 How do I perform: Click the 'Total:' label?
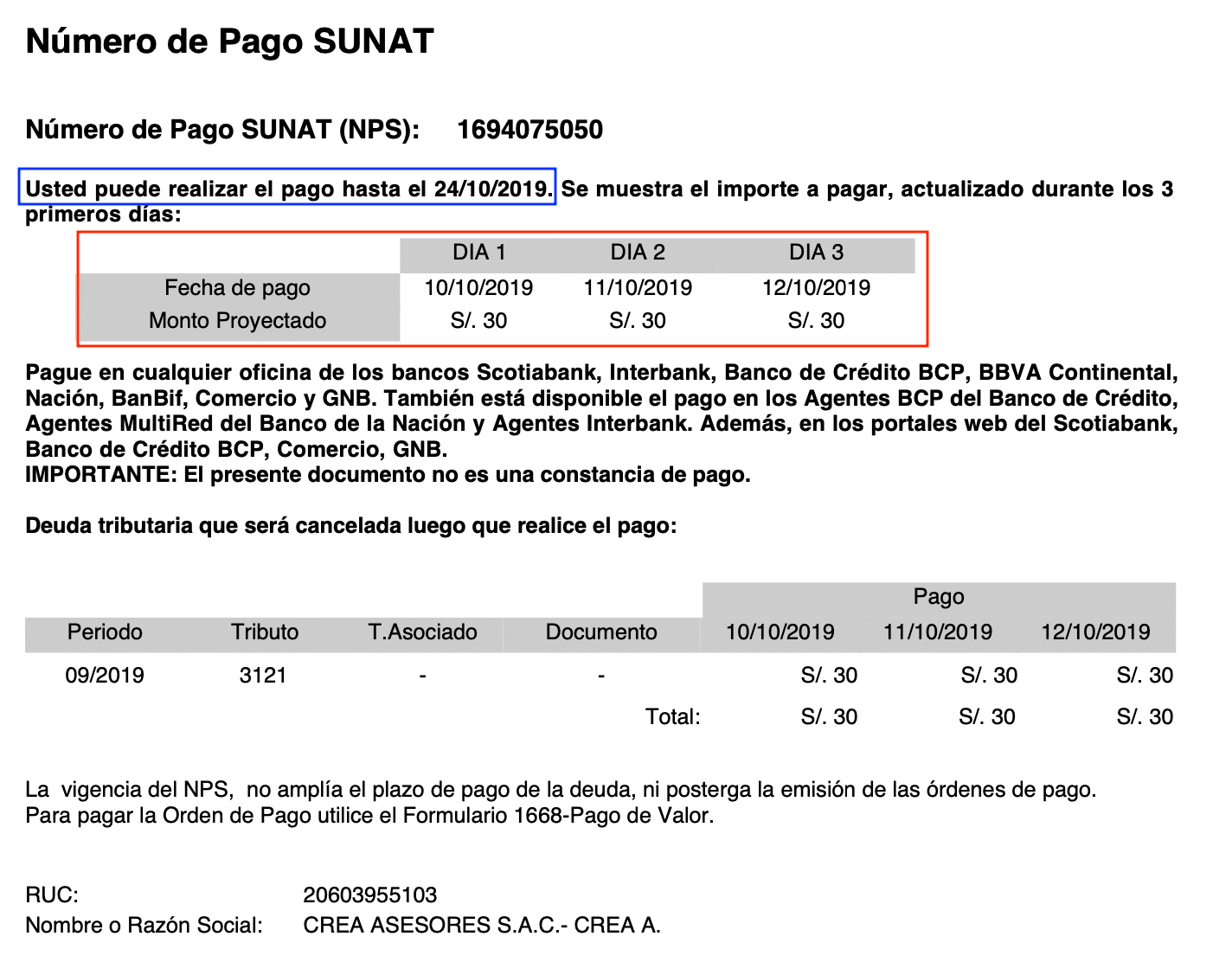point(673,717)
